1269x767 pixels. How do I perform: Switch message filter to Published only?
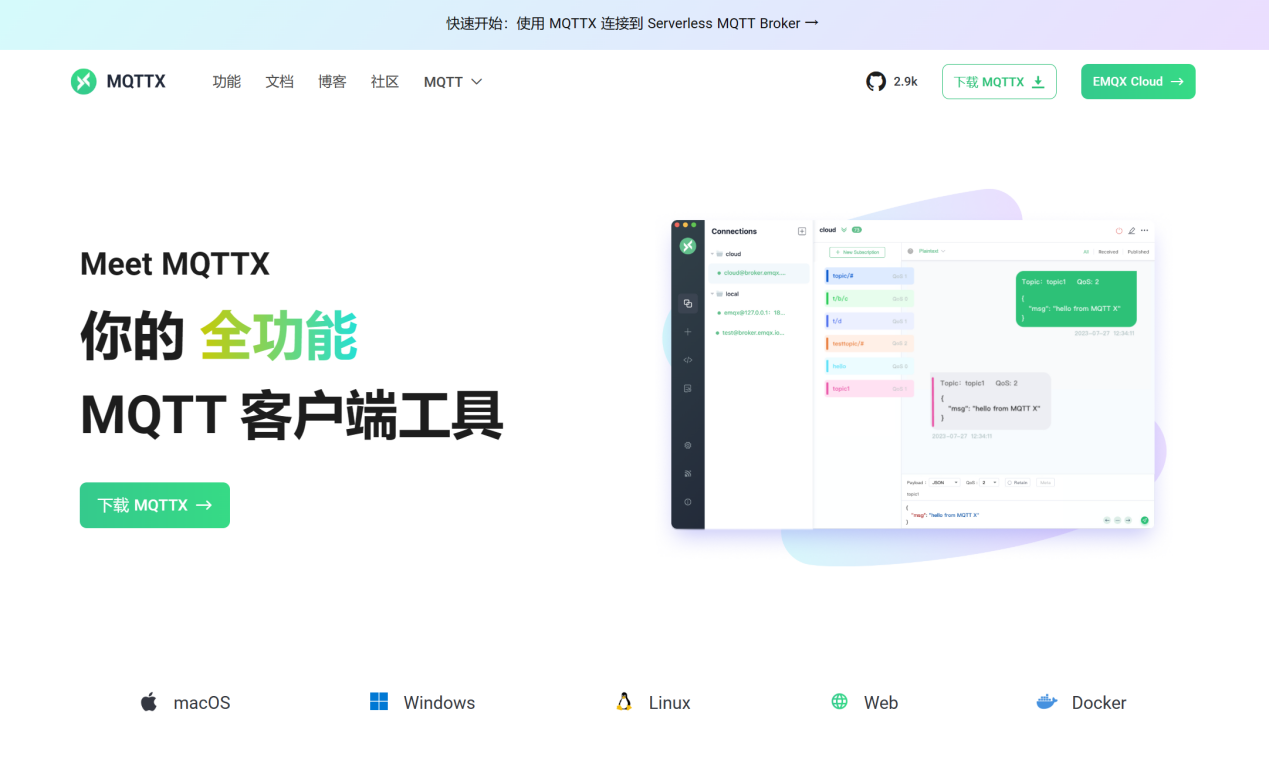(1139, 252)
